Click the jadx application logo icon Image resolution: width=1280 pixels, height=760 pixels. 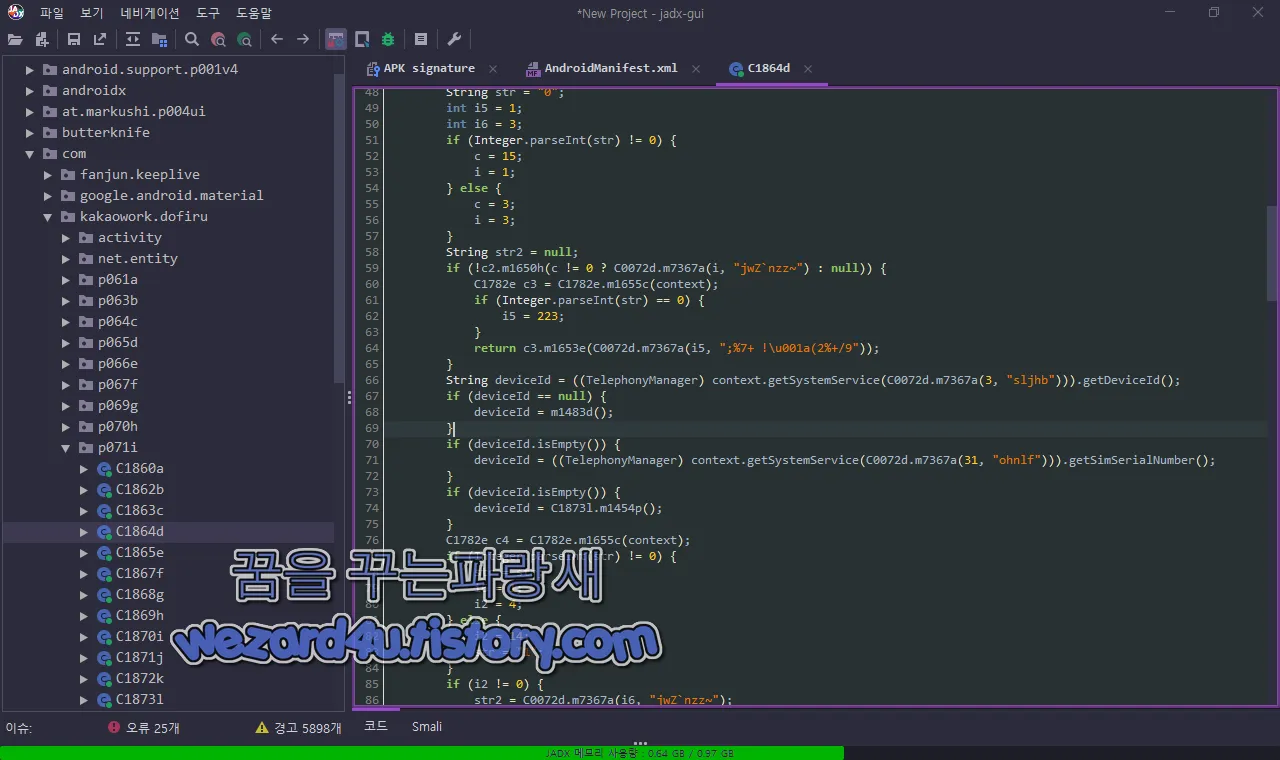click(16, 13)
